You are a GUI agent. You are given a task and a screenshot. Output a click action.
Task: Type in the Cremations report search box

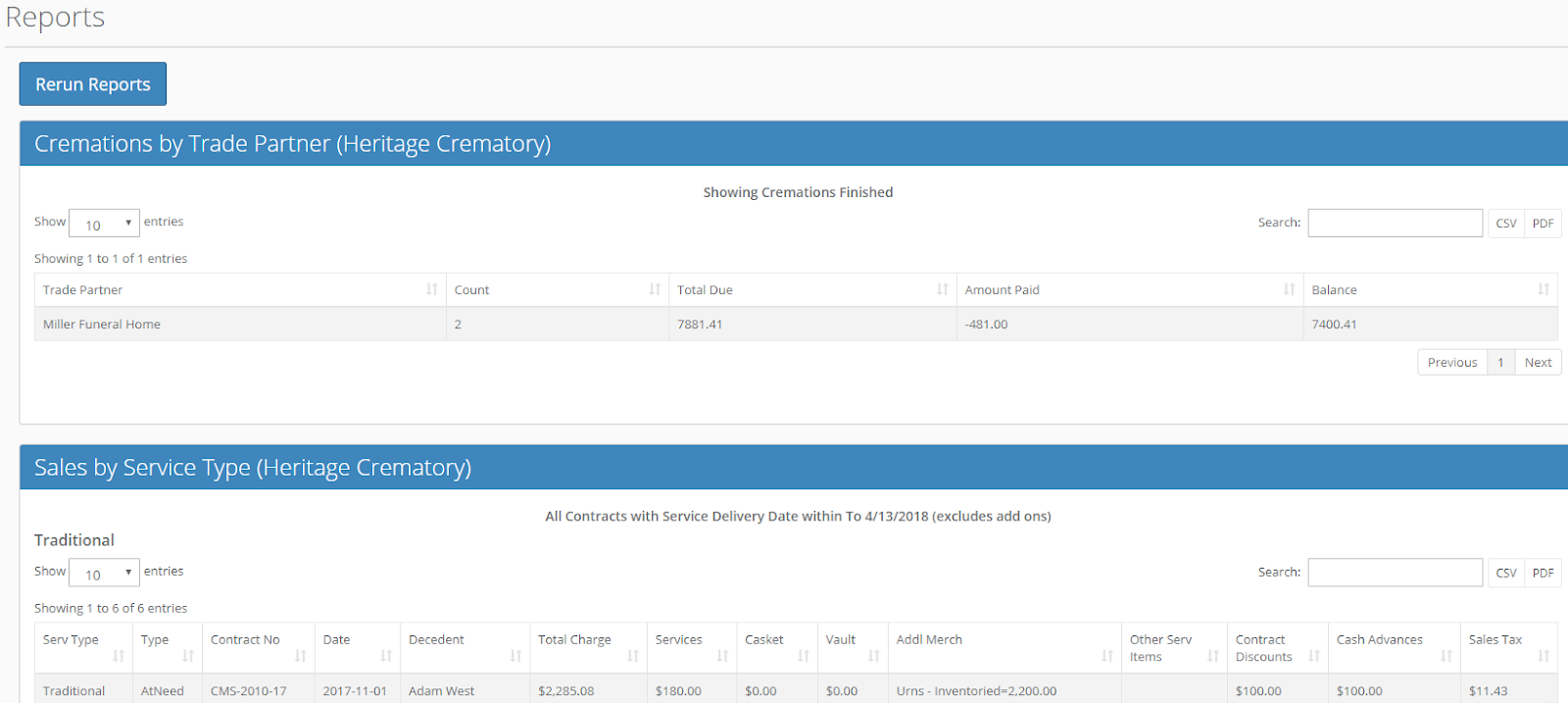pos(1395,224)
